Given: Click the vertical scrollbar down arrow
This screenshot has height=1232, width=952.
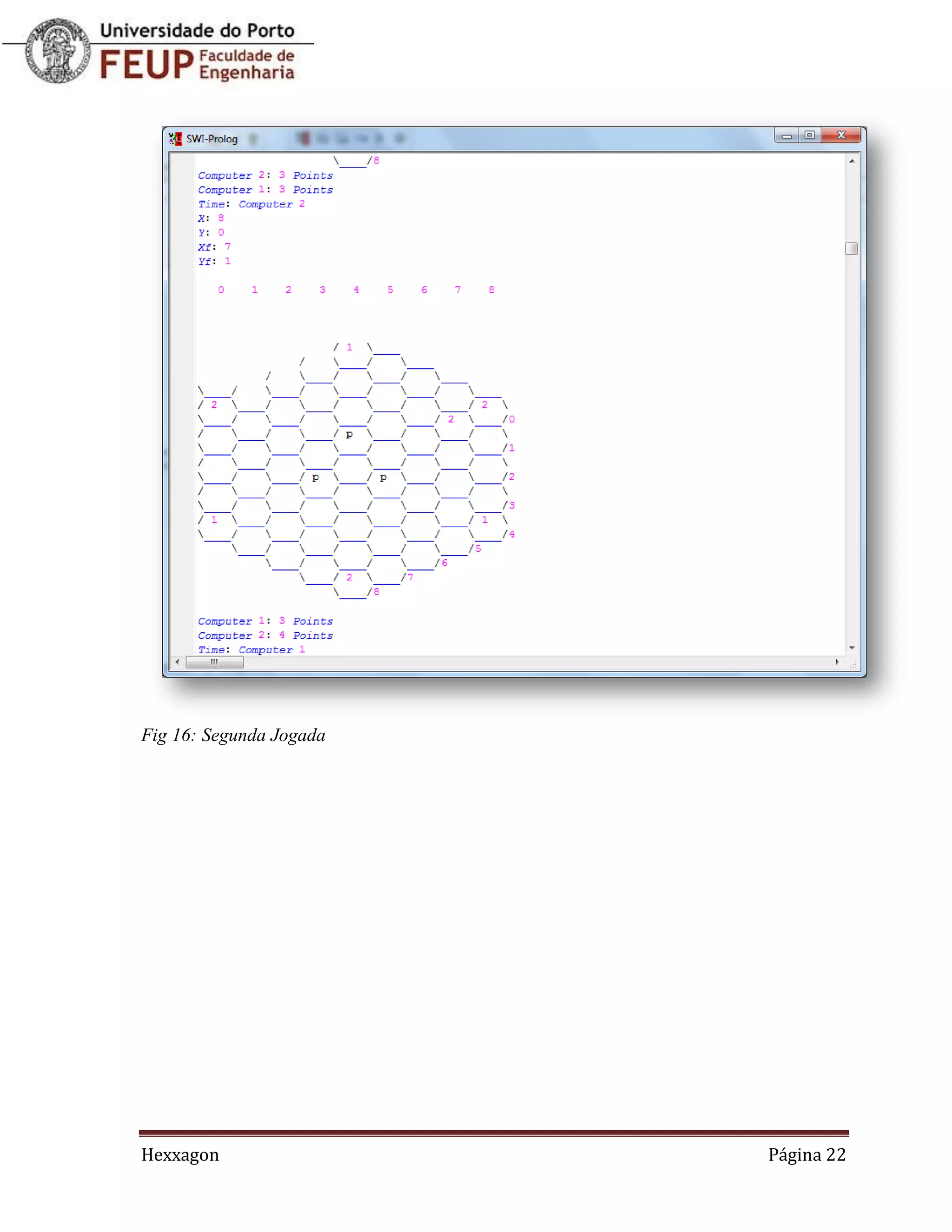Looking at the screenshot, I should point(852,648).
